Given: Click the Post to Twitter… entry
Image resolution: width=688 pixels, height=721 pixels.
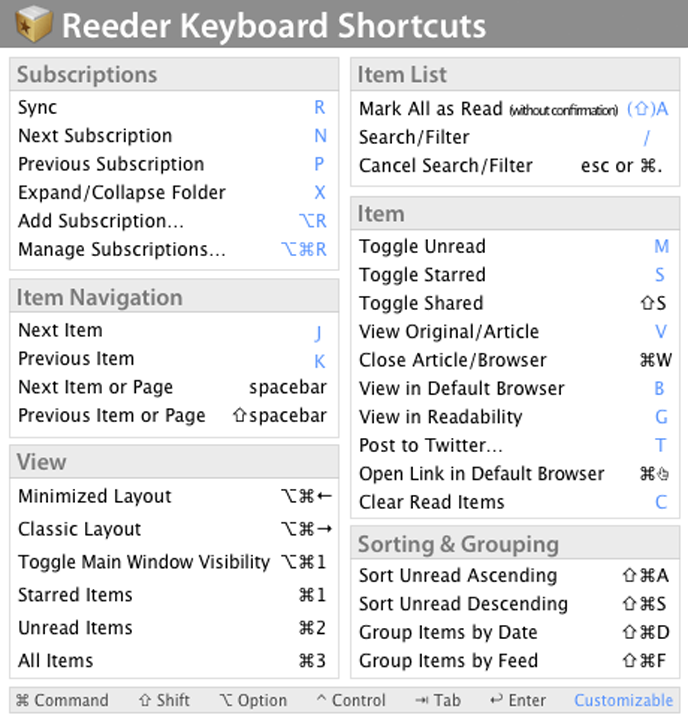Looking at the screenshot, I should coord(431,445).
